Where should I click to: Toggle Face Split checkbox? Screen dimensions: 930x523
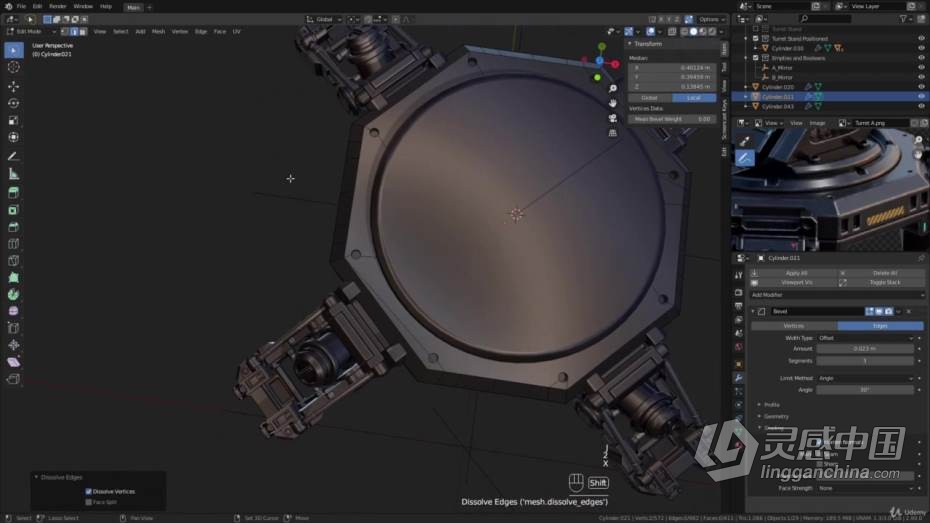[88, 502]
